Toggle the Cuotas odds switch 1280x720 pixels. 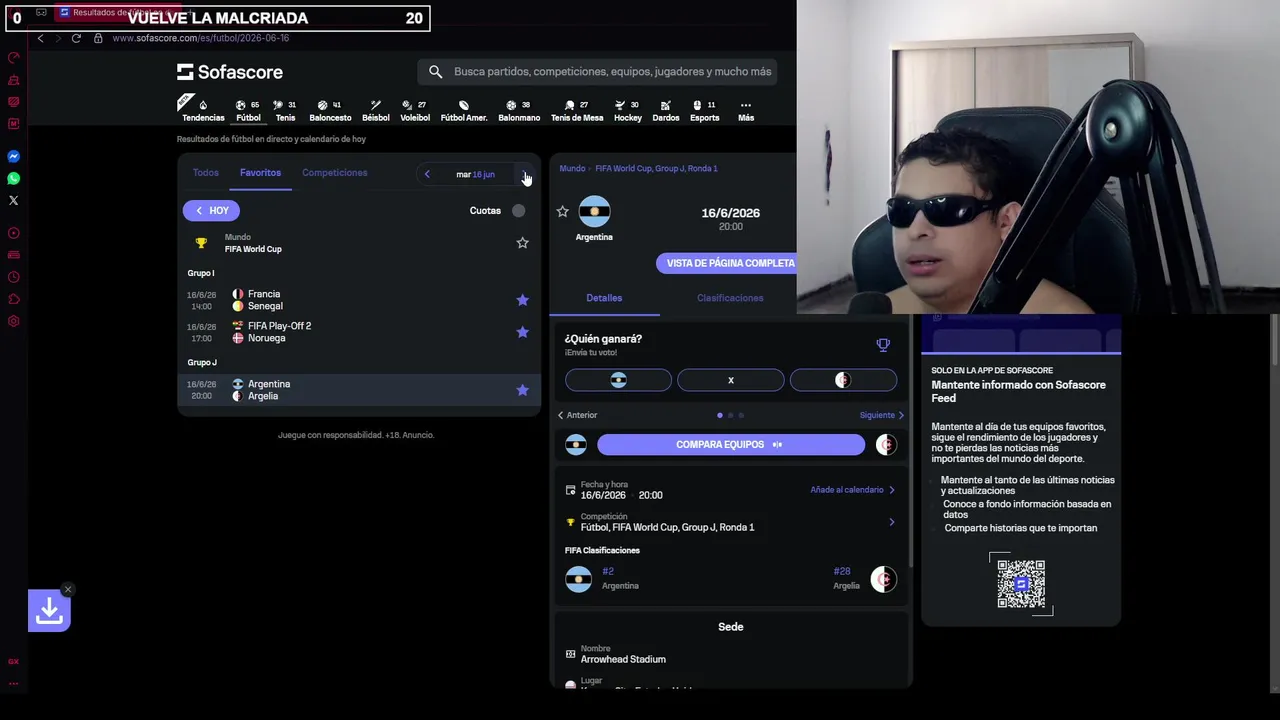(518, 210)
